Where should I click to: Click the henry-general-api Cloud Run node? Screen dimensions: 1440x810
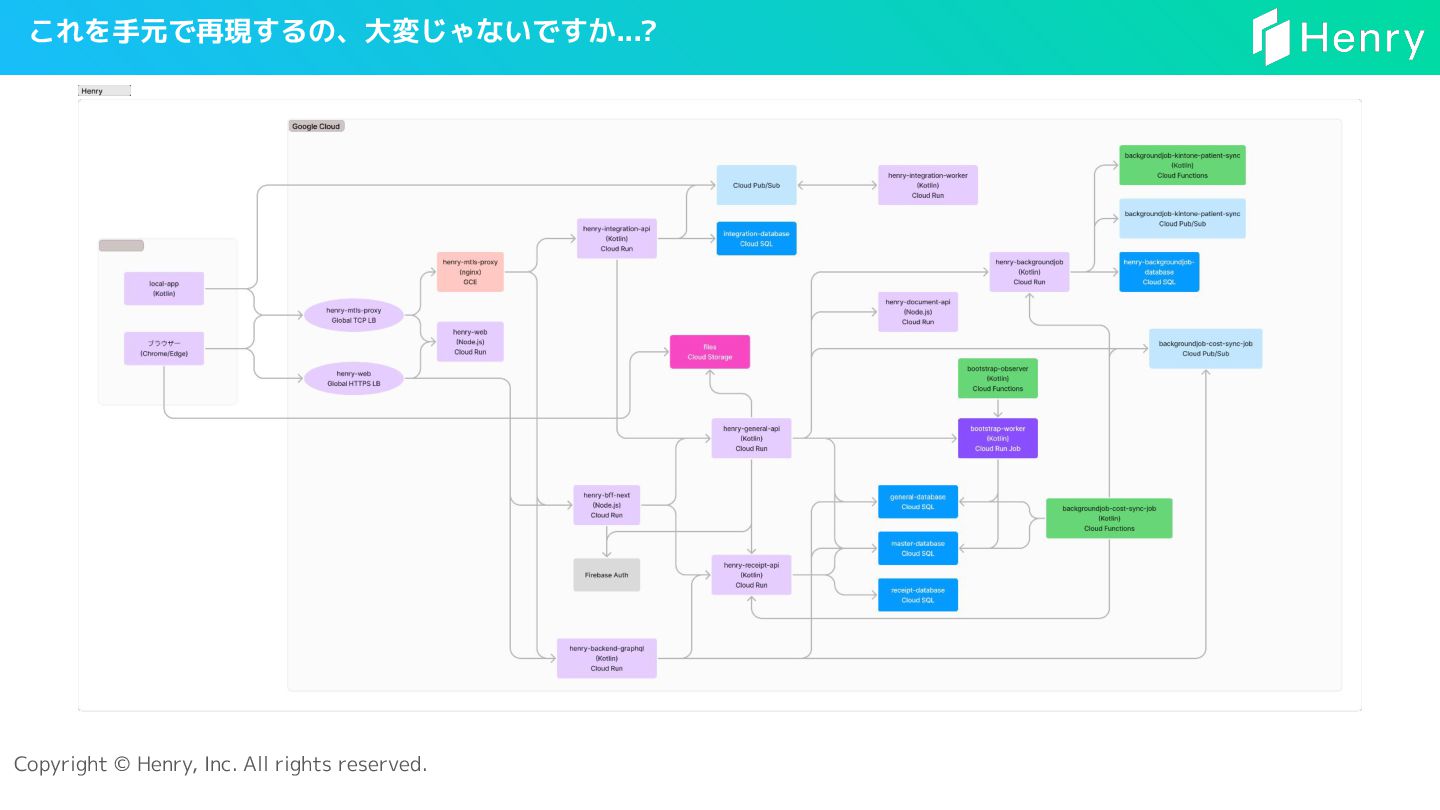[x=751, y=438]
